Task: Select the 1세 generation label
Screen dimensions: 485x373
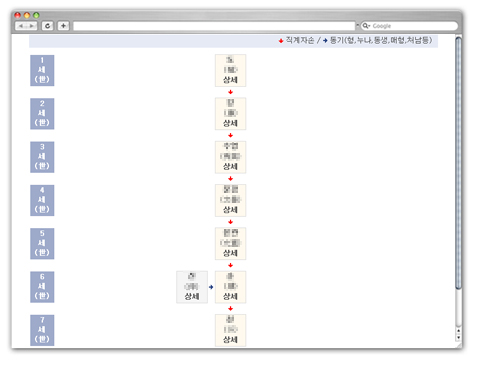Action: (42, 70)
